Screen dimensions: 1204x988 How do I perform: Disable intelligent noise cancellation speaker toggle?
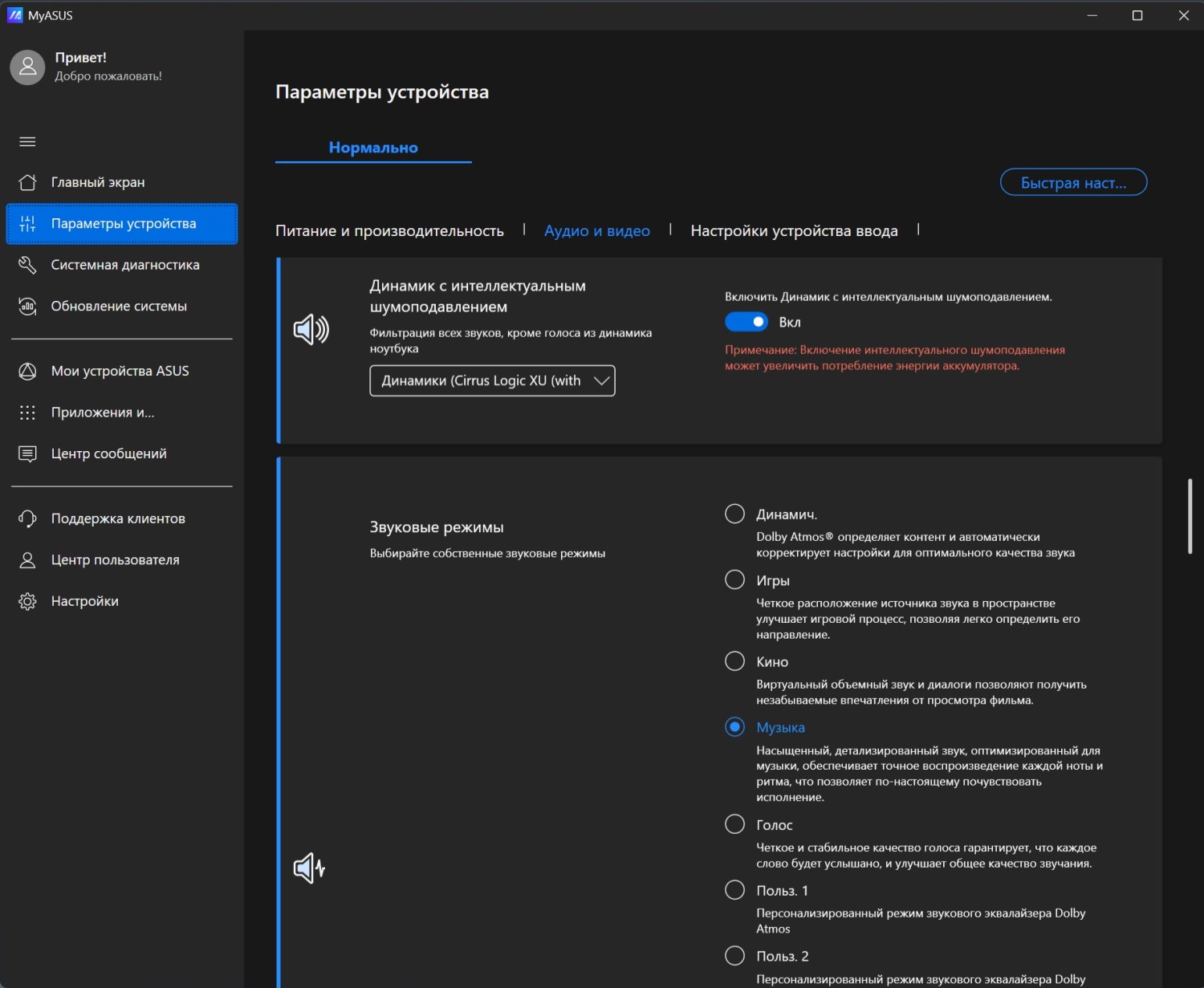click(746, 322)
